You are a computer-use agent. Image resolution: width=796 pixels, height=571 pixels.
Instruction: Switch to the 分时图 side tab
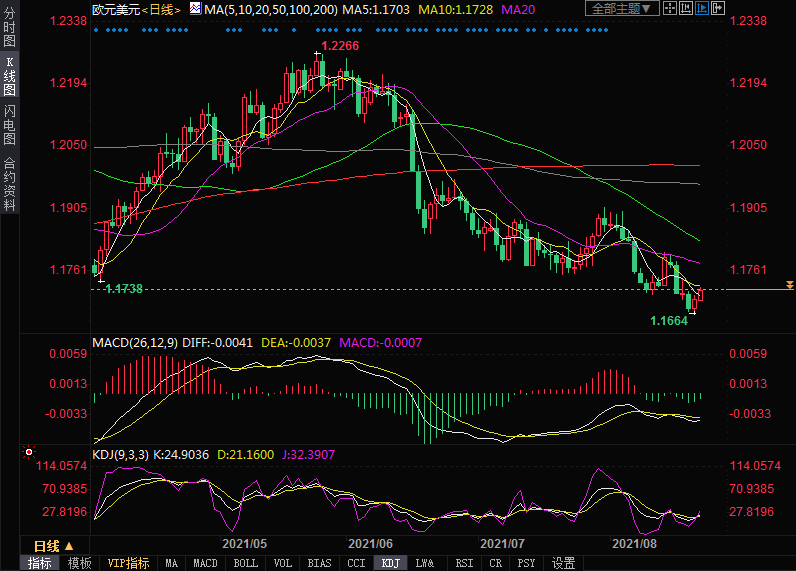click(10, 29)
